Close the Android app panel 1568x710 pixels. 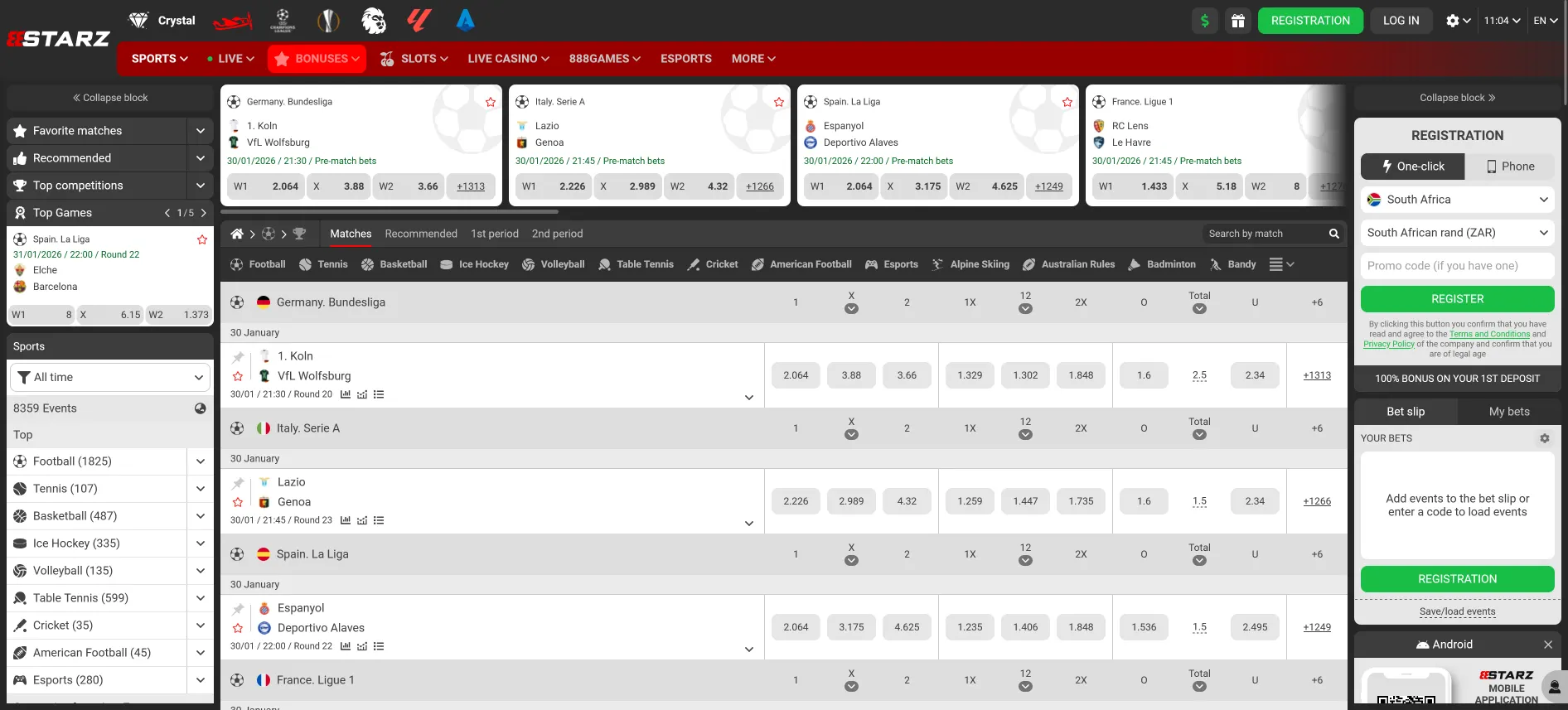(x=1548, y=645)
